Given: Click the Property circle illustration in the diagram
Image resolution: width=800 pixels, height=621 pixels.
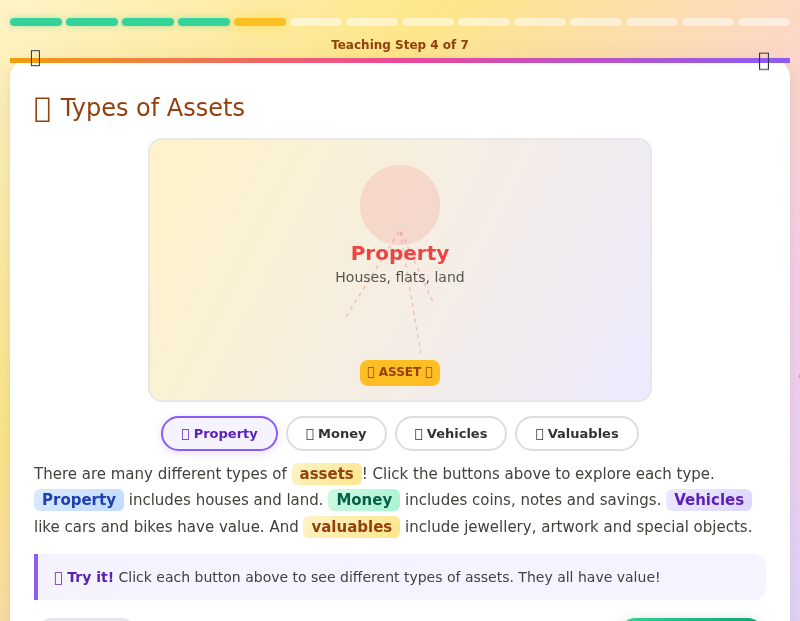Looking at the screenshot, I should tap(400, 205).
